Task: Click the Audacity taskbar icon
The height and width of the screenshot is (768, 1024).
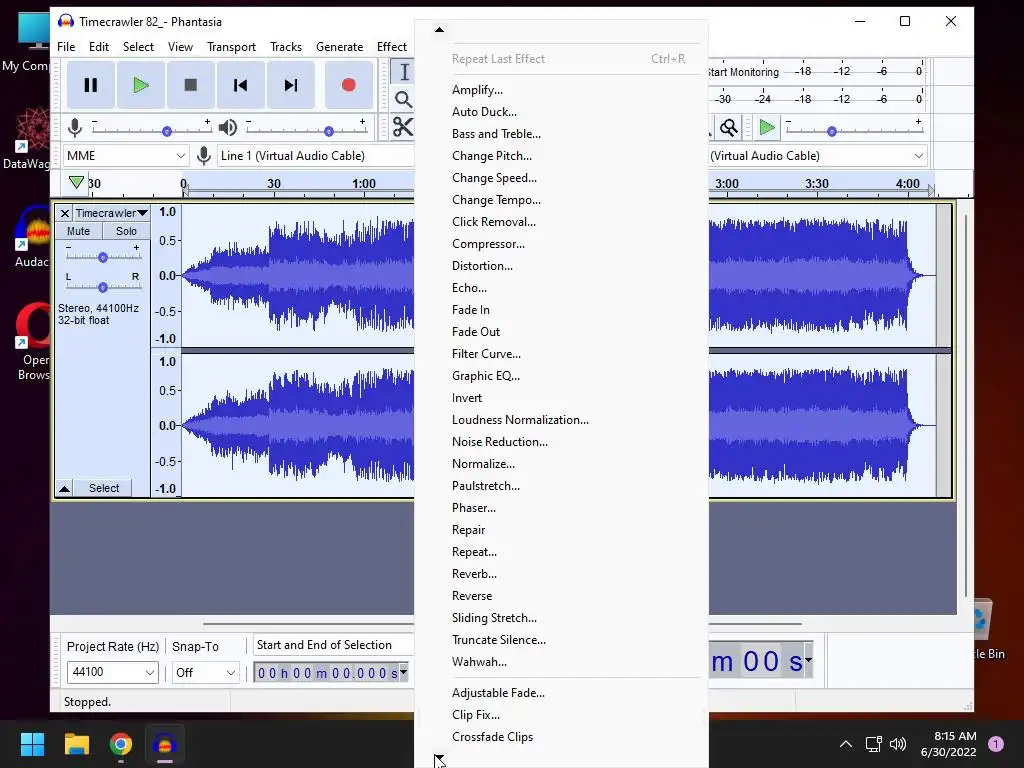Action: click(x=165, y=744)
